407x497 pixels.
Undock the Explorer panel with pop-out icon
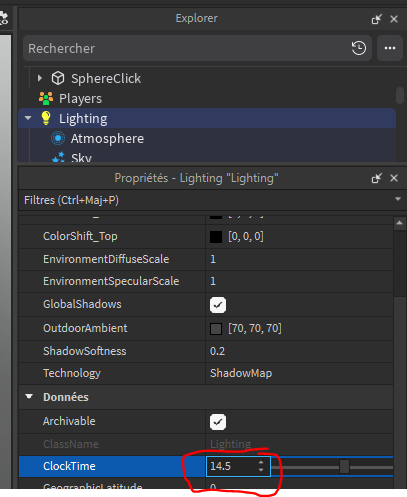[376, 19]
